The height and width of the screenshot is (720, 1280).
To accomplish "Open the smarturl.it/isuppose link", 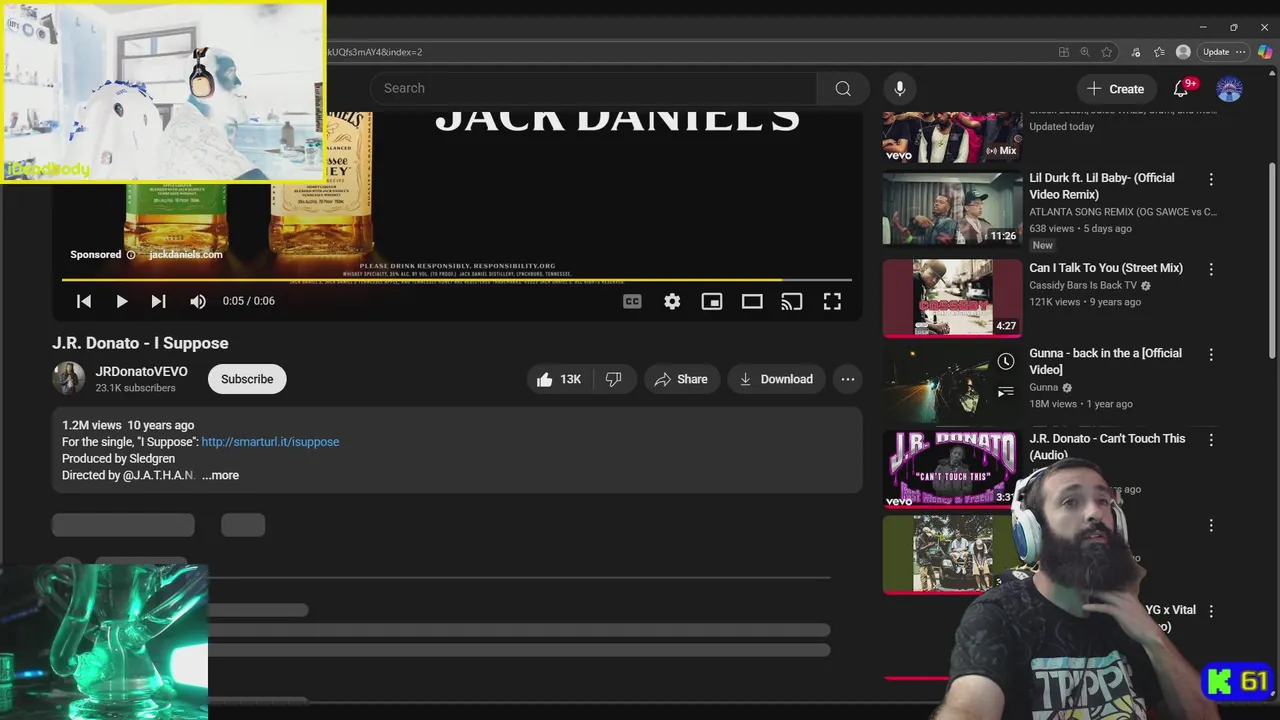I will [270, 442].
